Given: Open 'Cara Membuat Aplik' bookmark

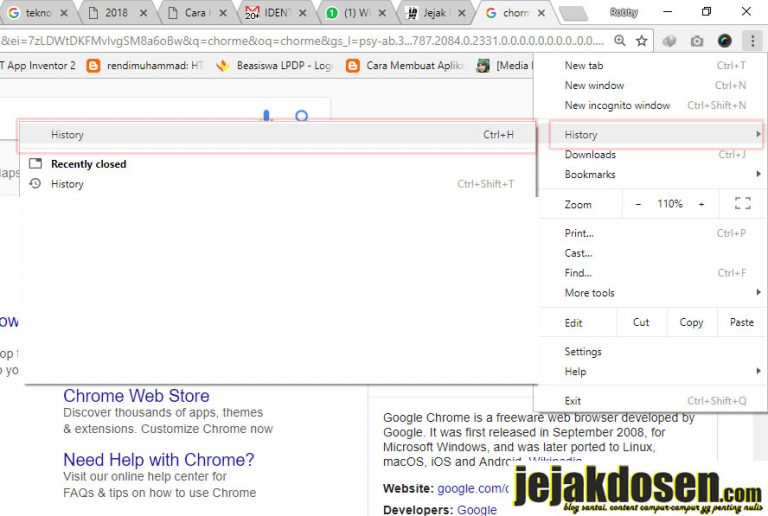Looking at the screenshot, I should (x=405, y=66).
